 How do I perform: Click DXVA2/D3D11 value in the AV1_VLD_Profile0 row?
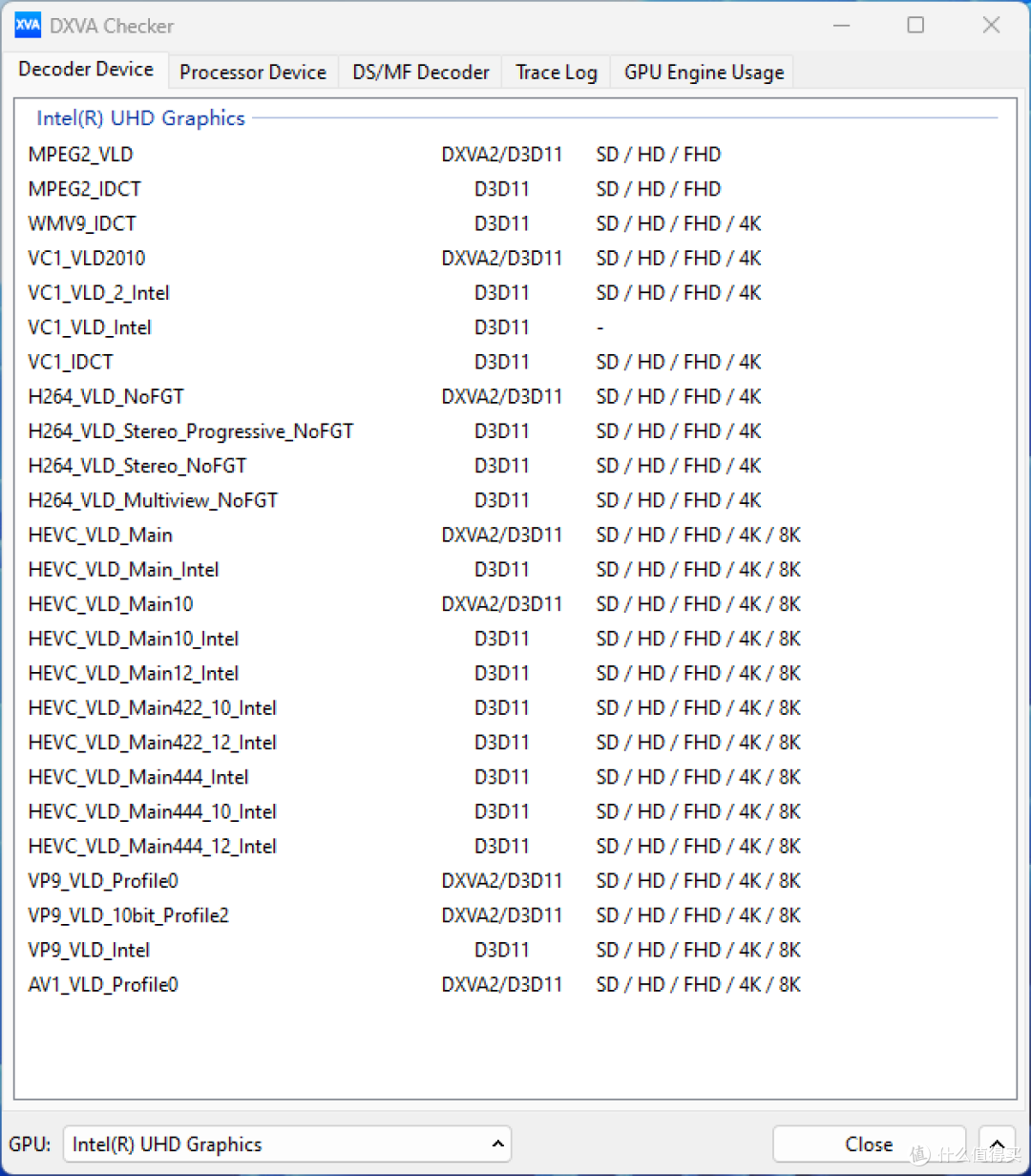click(502, 984)
